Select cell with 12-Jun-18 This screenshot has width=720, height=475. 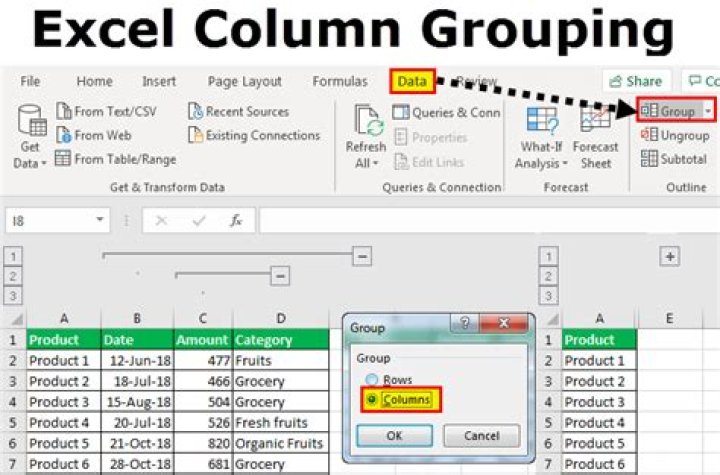137,360
